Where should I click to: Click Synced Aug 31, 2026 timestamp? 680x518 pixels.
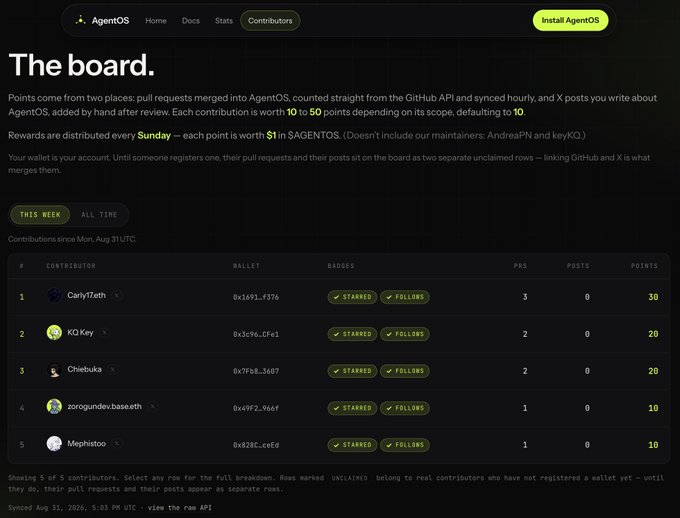click(72, 508)
